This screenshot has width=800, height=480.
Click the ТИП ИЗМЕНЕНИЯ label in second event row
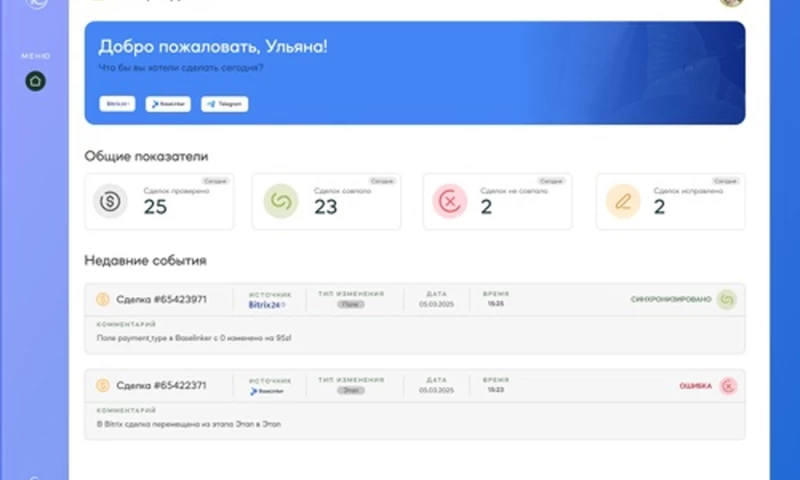pos(351,380)
